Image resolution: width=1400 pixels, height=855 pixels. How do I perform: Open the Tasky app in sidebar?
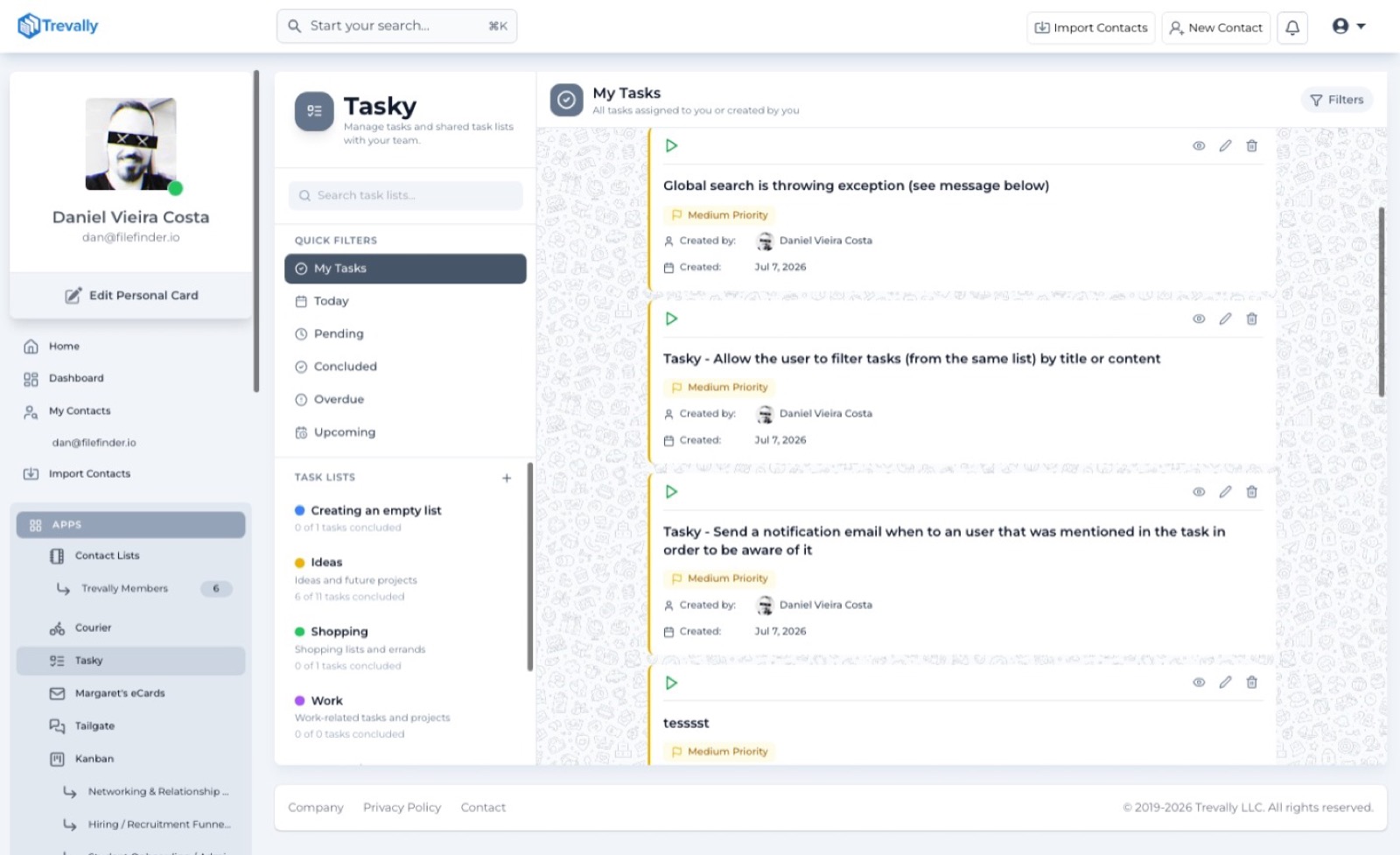[x=130, y=661]
